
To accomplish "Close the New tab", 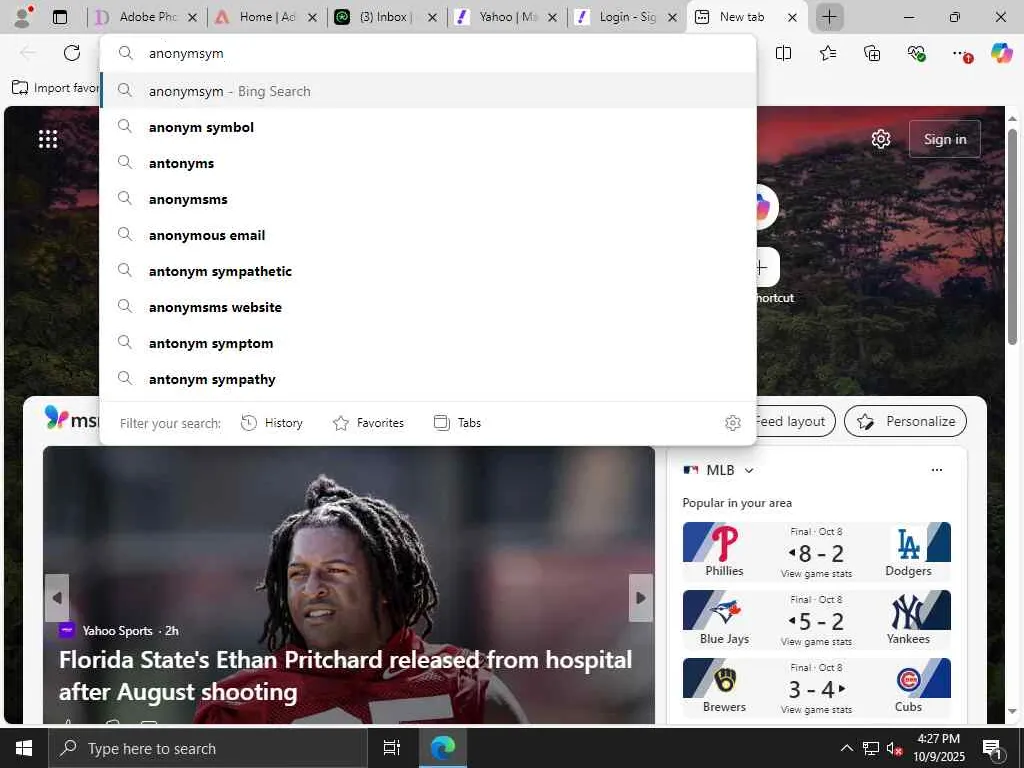I will (x=792, y=18).
